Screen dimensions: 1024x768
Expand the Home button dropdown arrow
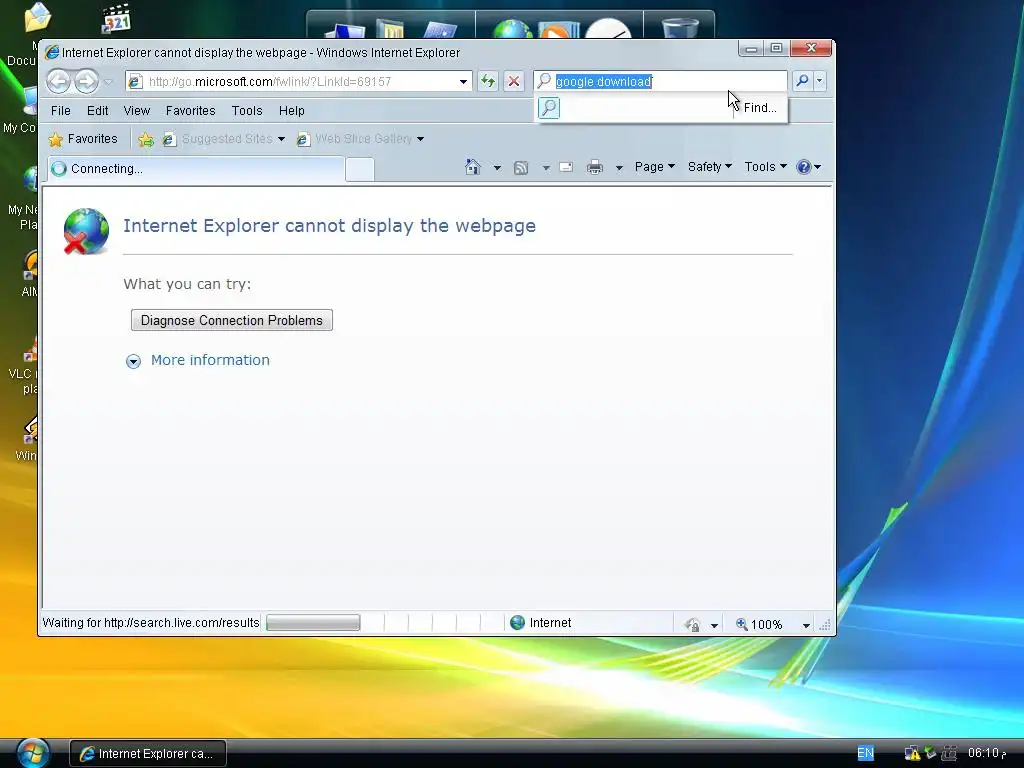(497, 168)
